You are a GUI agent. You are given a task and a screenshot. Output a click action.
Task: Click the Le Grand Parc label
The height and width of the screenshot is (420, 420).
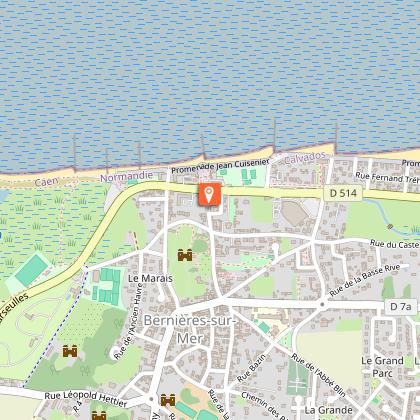point(382,367)
